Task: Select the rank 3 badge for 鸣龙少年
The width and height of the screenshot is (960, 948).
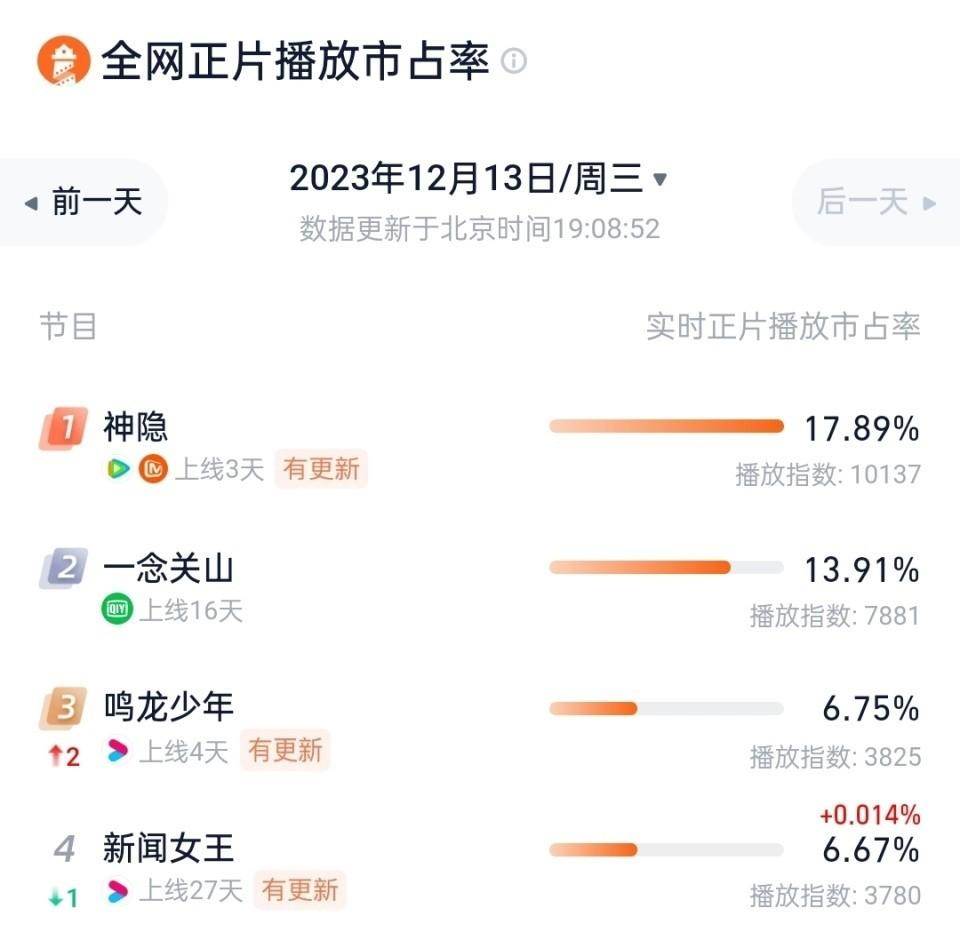Action: click(64, 708)
